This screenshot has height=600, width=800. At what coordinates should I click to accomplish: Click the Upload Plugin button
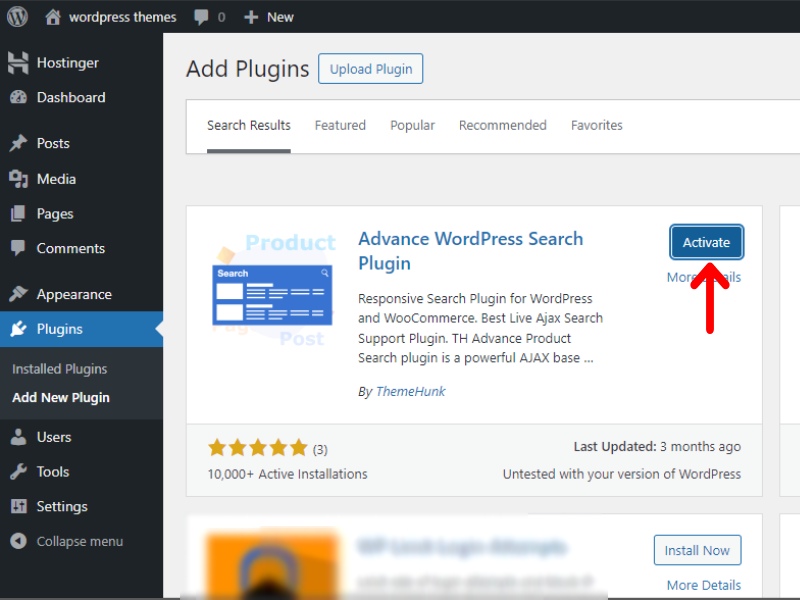[370, 69]
